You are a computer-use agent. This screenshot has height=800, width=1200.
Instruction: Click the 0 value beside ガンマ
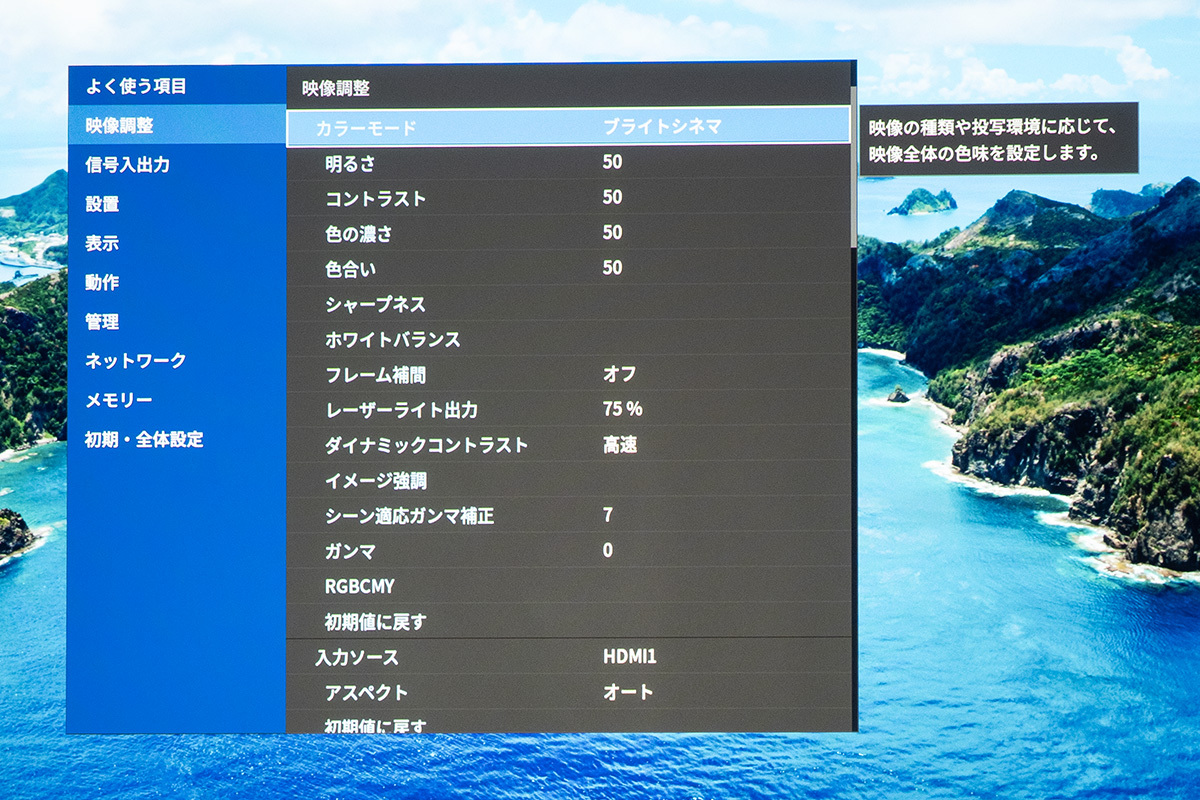(x=608, y=550)
